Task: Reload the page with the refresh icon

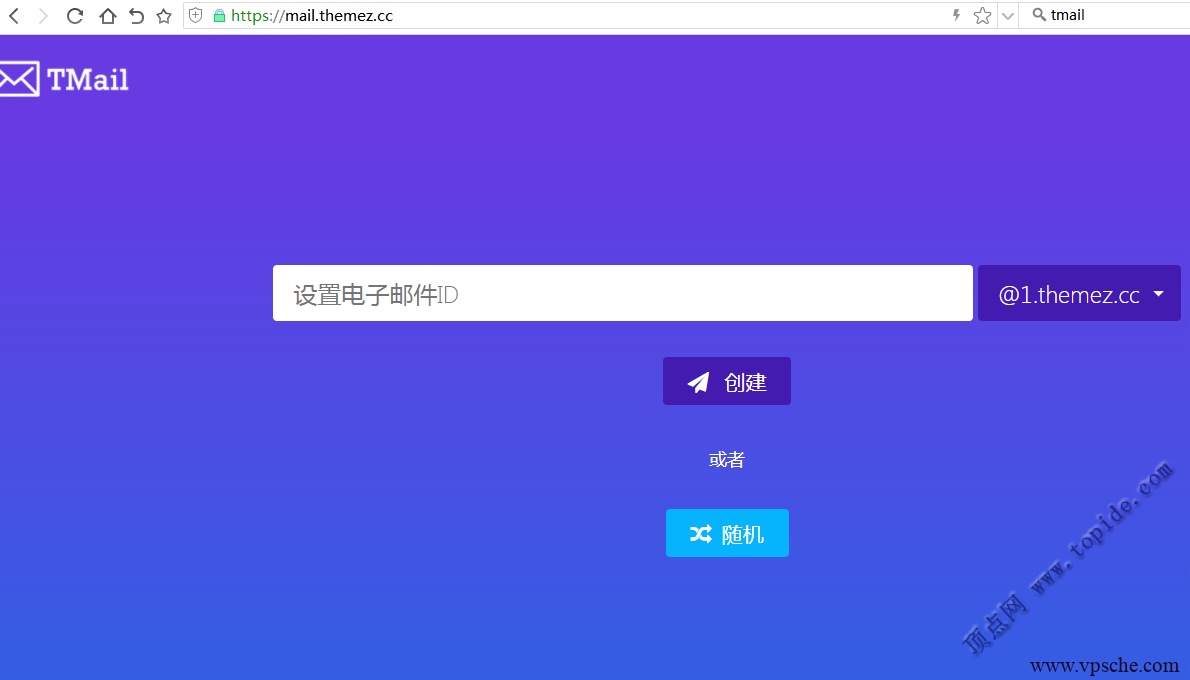Action: coord(75,16)
